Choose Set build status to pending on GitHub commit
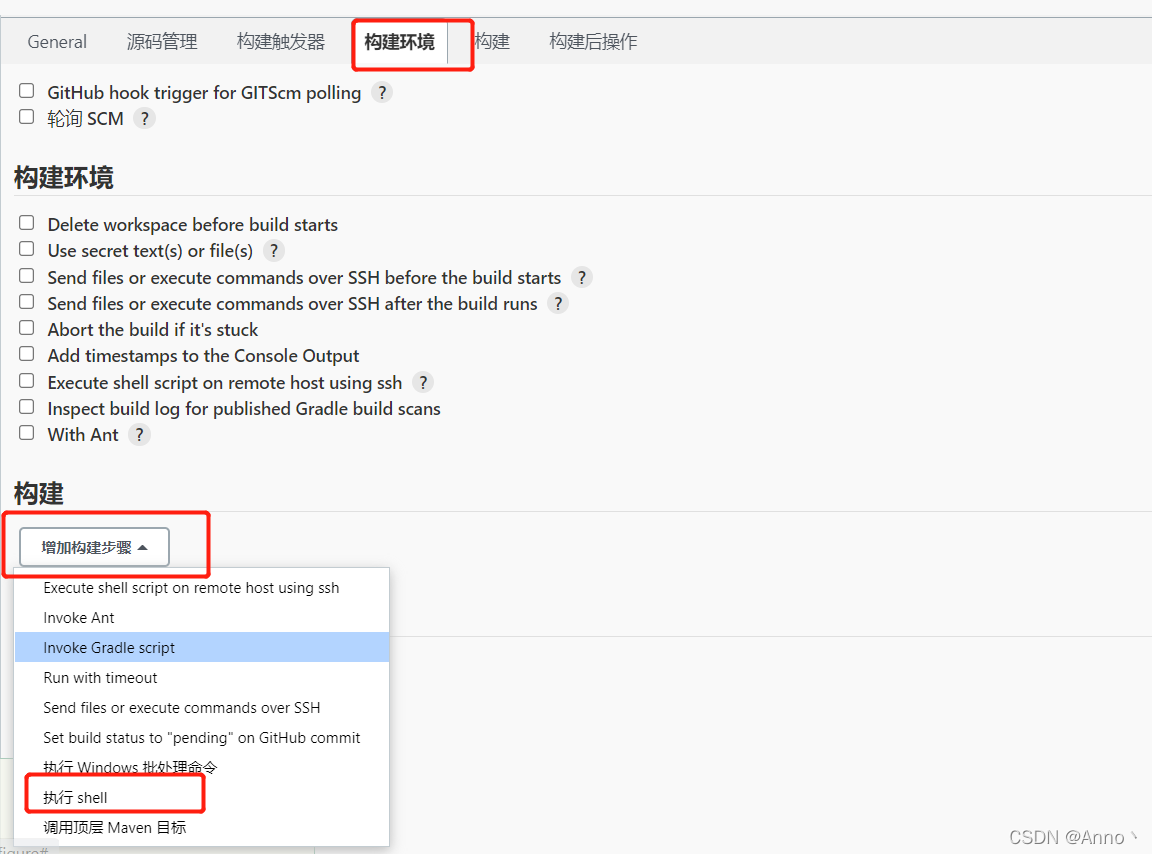 tap(202, 738)
